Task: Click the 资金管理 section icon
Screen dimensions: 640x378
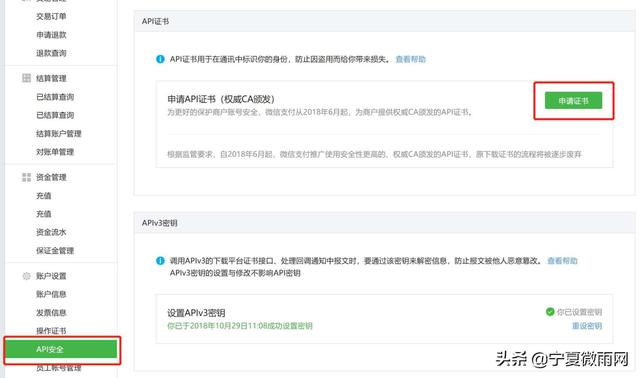Action: (x=27, y=177)
